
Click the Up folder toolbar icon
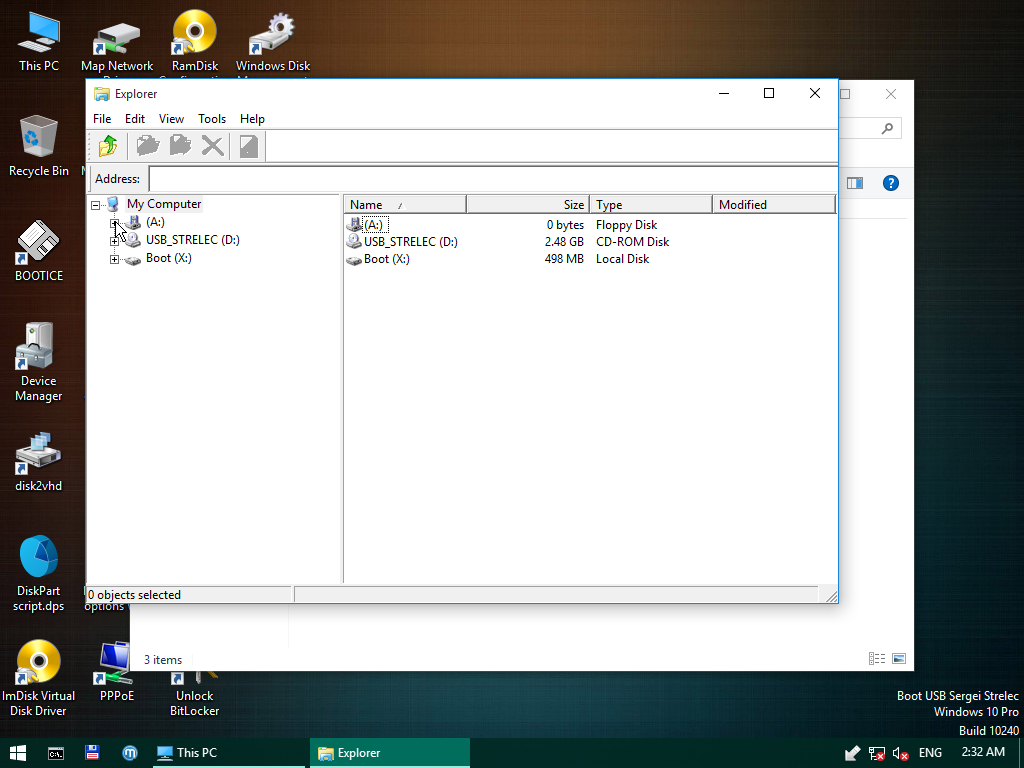pyautogui.click(x=108, y=146)
